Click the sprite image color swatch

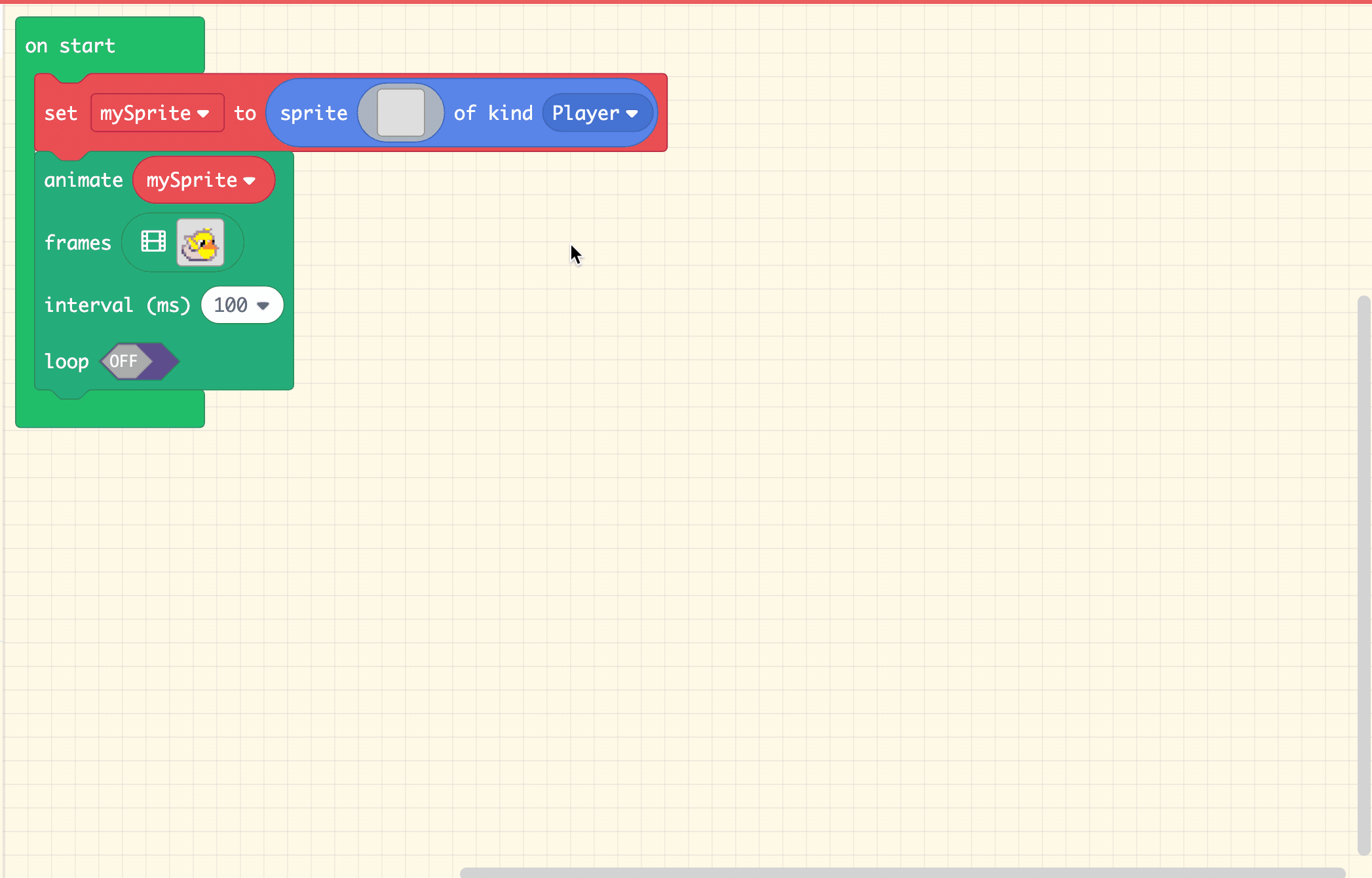pos(399,113)
